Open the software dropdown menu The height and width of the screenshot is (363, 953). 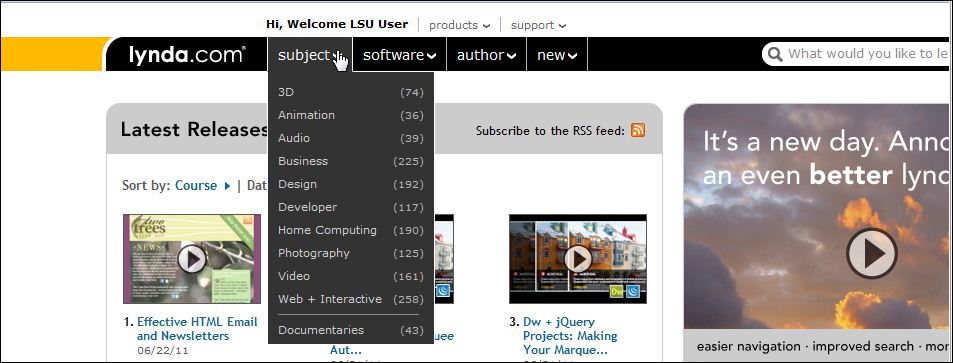tap(399, 55)
